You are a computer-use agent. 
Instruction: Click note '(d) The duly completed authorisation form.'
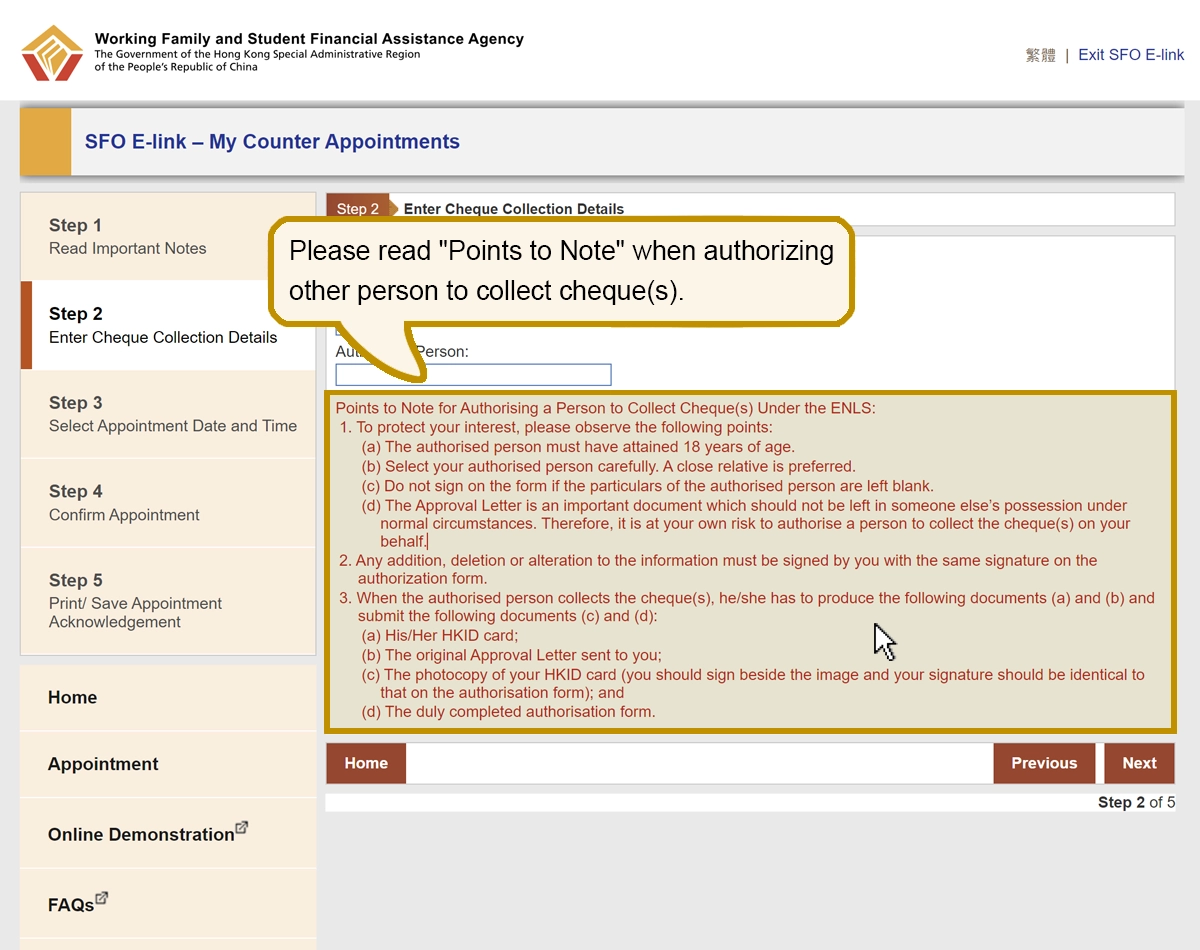click(x=508, y=712)
